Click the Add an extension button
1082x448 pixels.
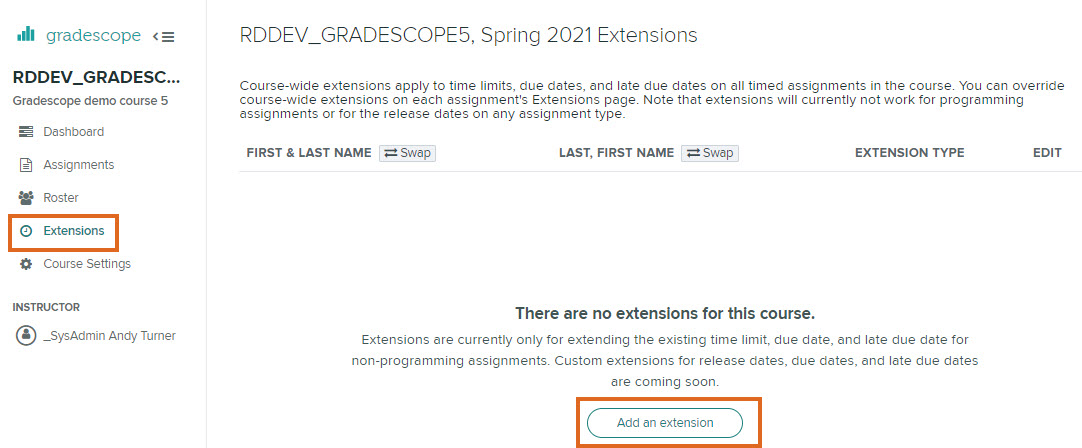tap(665, 422)
